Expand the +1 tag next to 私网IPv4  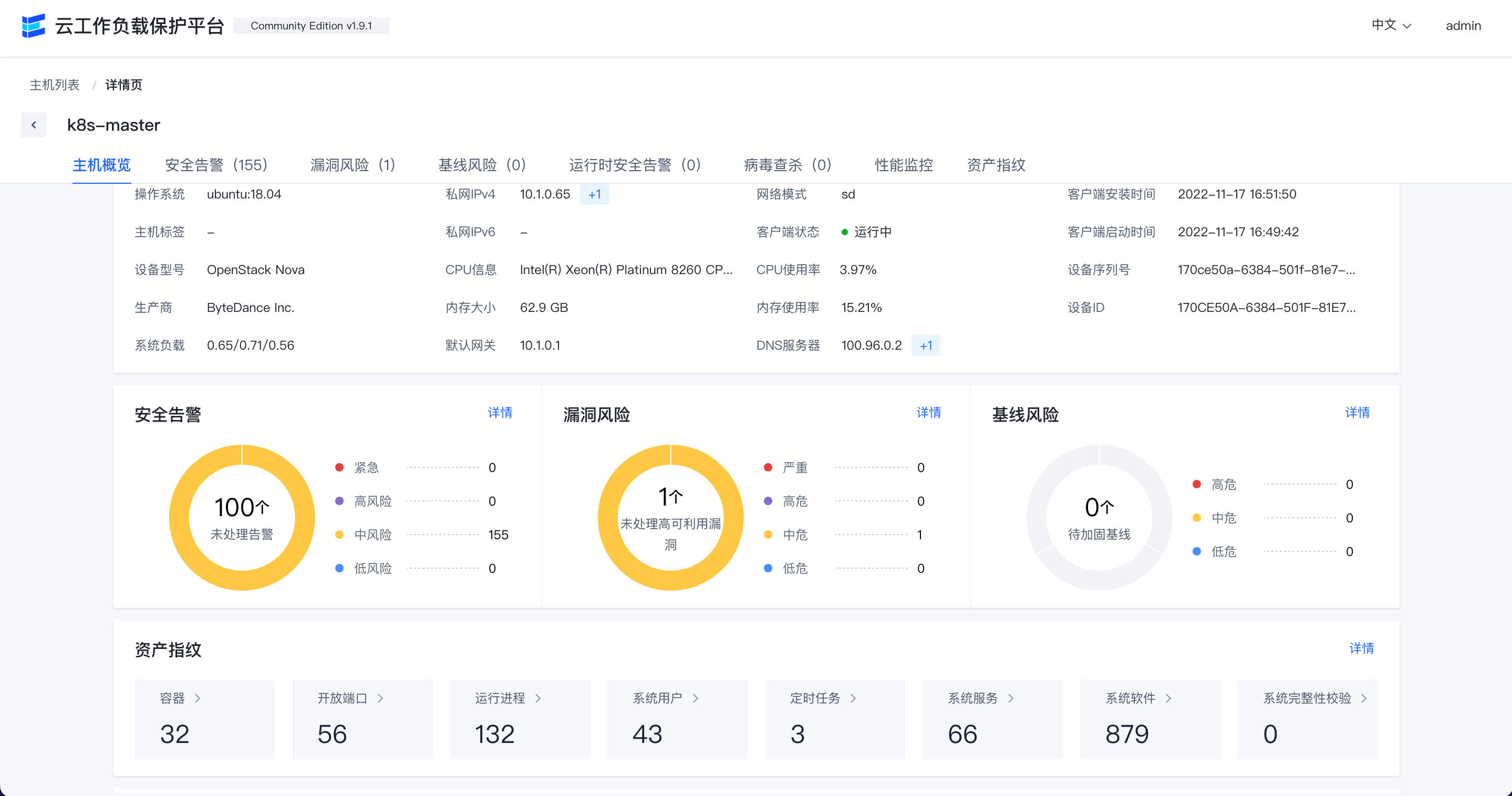(x=594, y=194)
